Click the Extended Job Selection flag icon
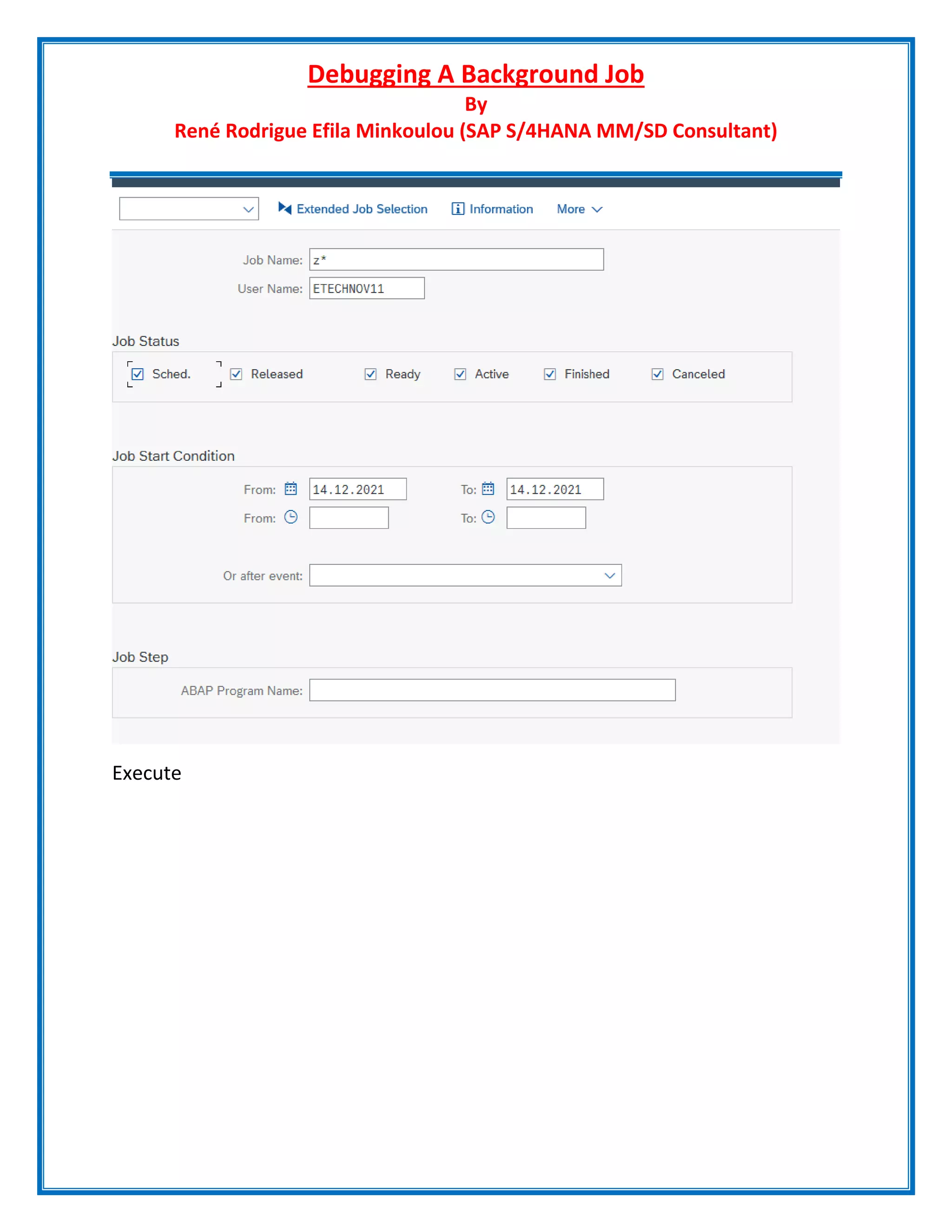Image resolution: width=952 pixels, height=1232 pixels. click(x=285, y=209)
